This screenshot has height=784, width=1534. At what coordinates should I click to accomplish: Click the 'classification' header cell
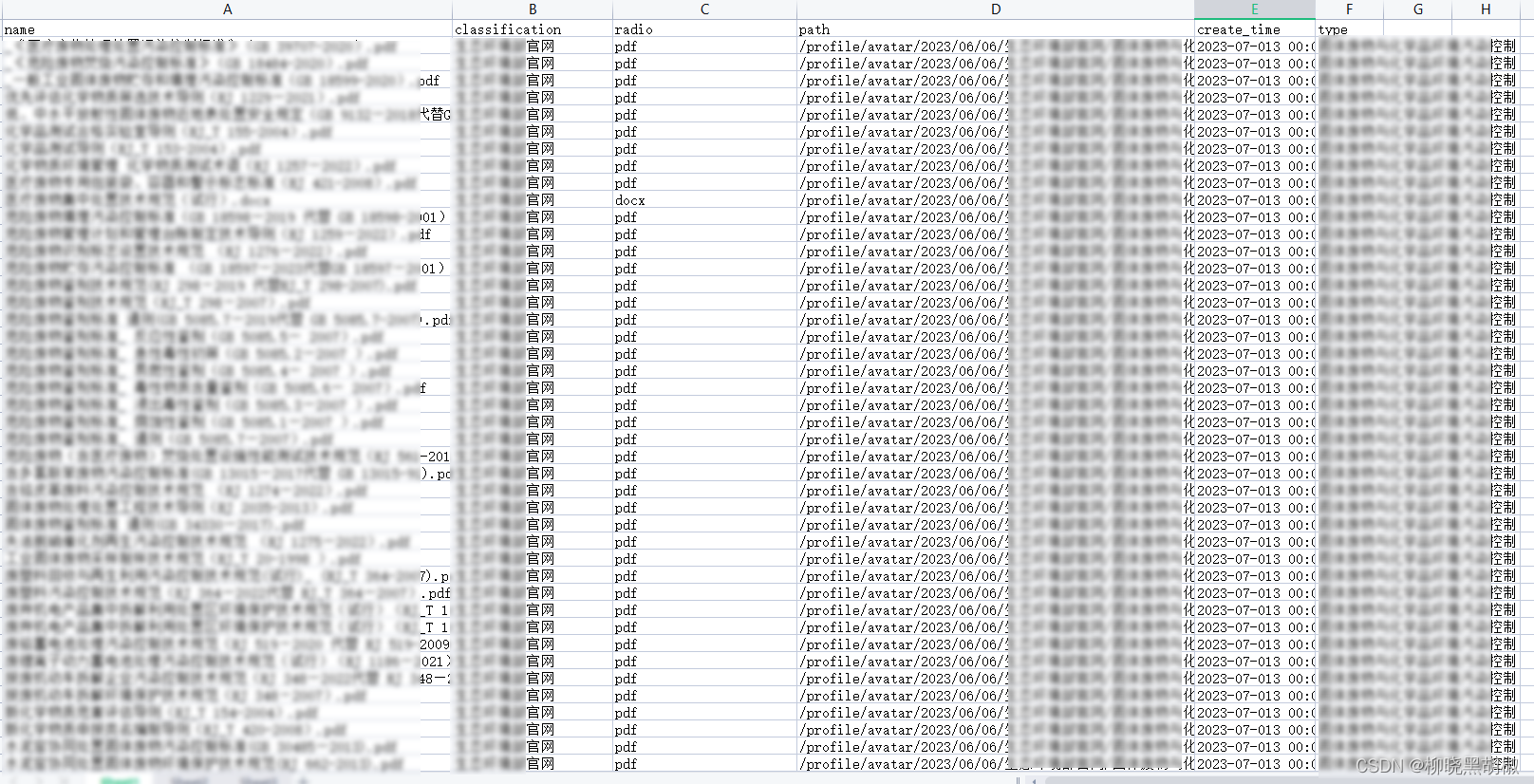click(x=533, y=29)
